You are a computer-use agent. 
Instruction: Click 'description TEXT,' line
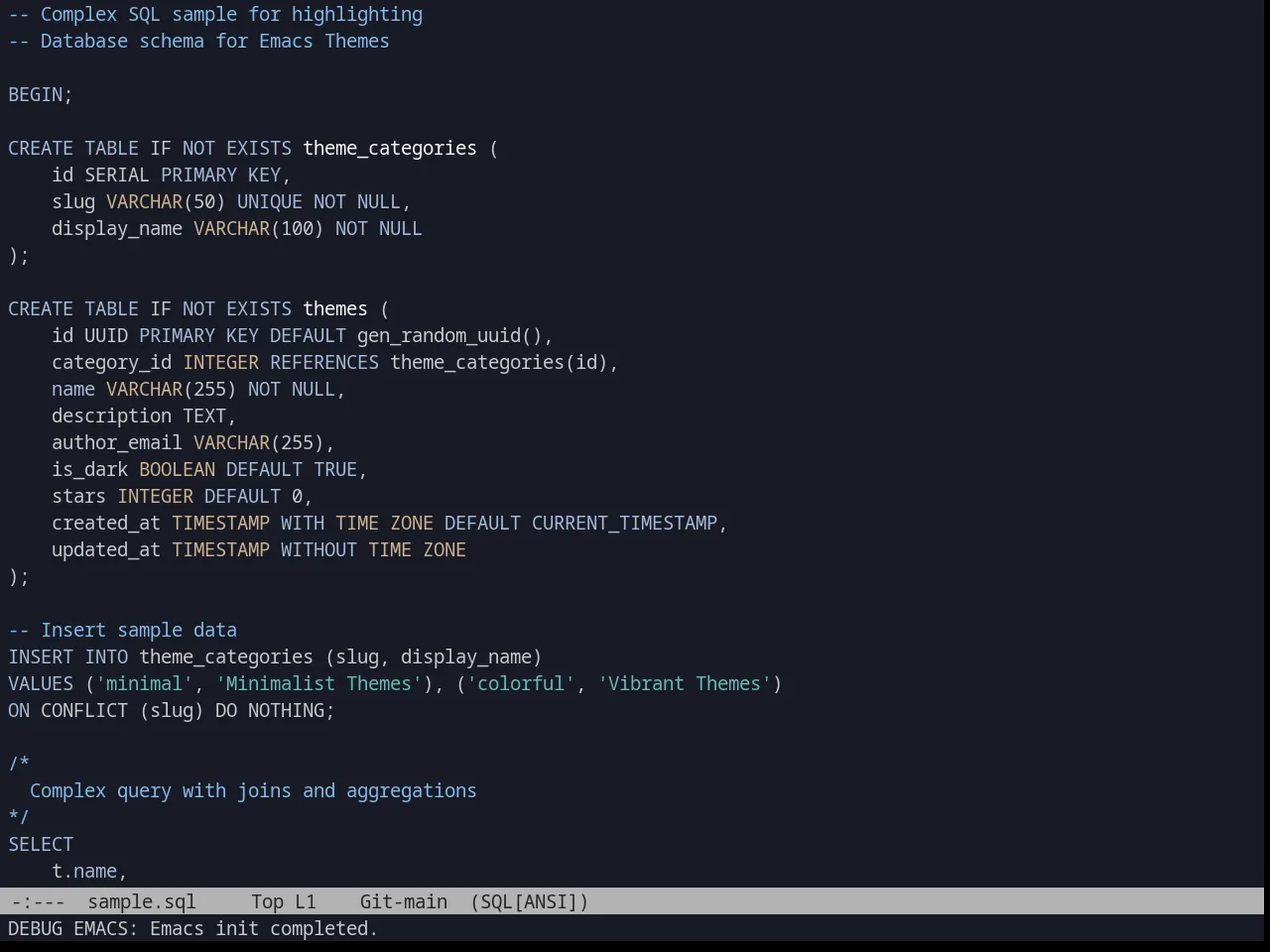(144, 416)
